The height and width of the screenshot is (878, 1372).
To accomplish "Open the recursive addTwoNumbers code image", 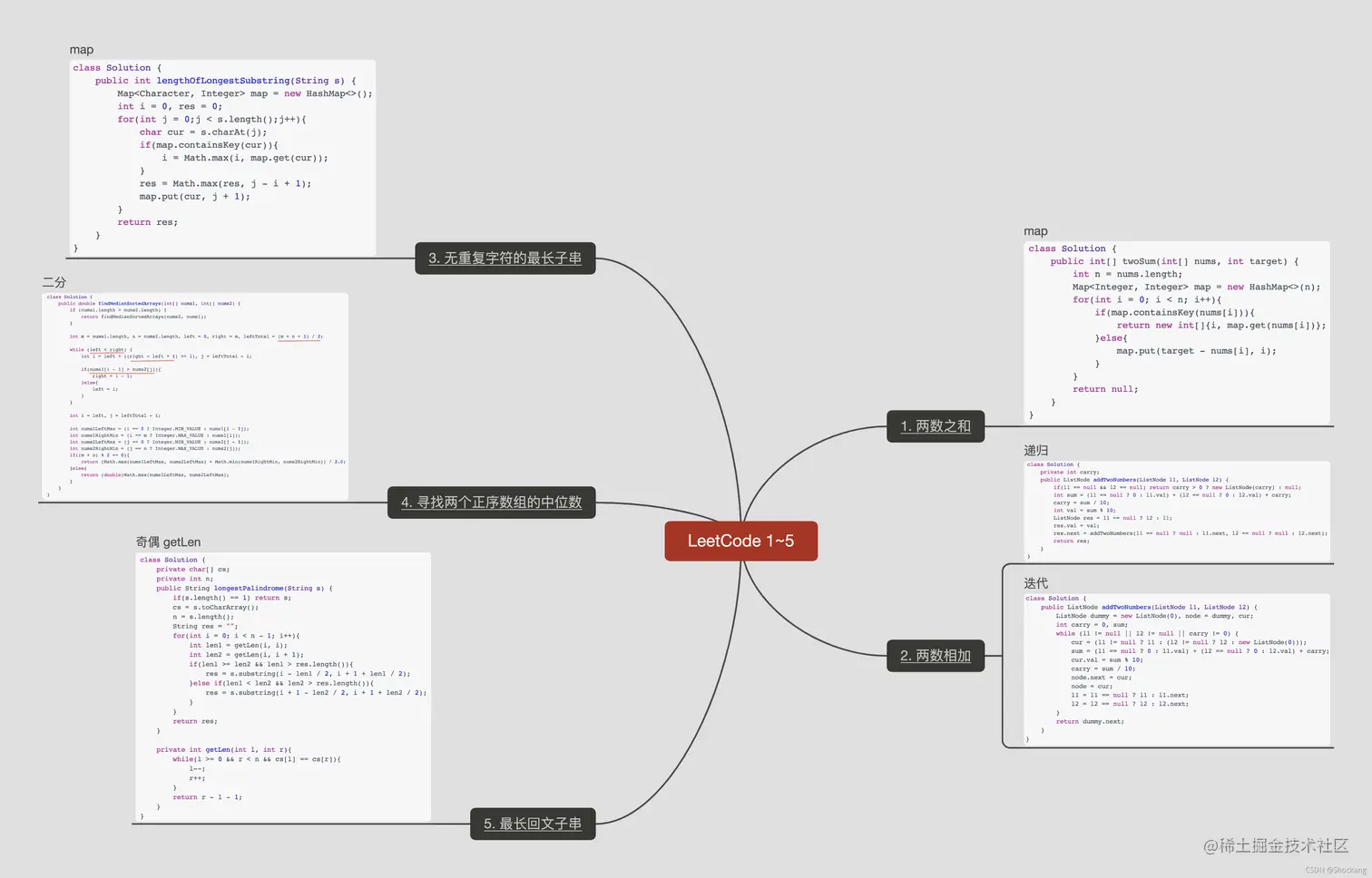I will pyautogui.click(x=1177, y=511).
